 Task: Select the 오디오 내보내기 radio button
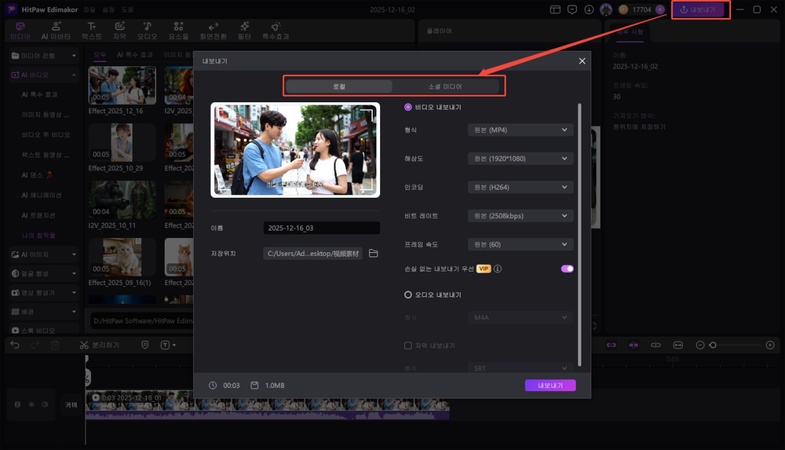coord(408,295)
